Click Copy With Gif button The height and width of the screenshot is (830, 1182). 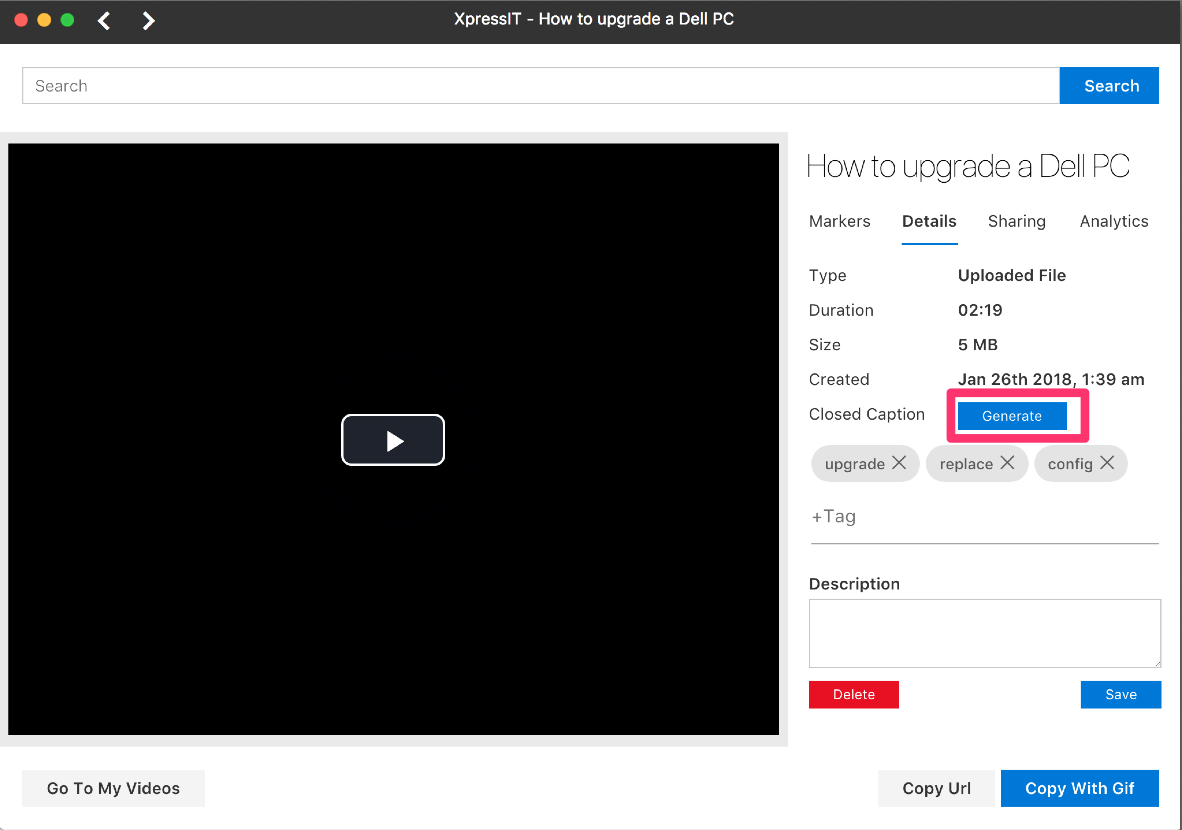[1079, 789]
